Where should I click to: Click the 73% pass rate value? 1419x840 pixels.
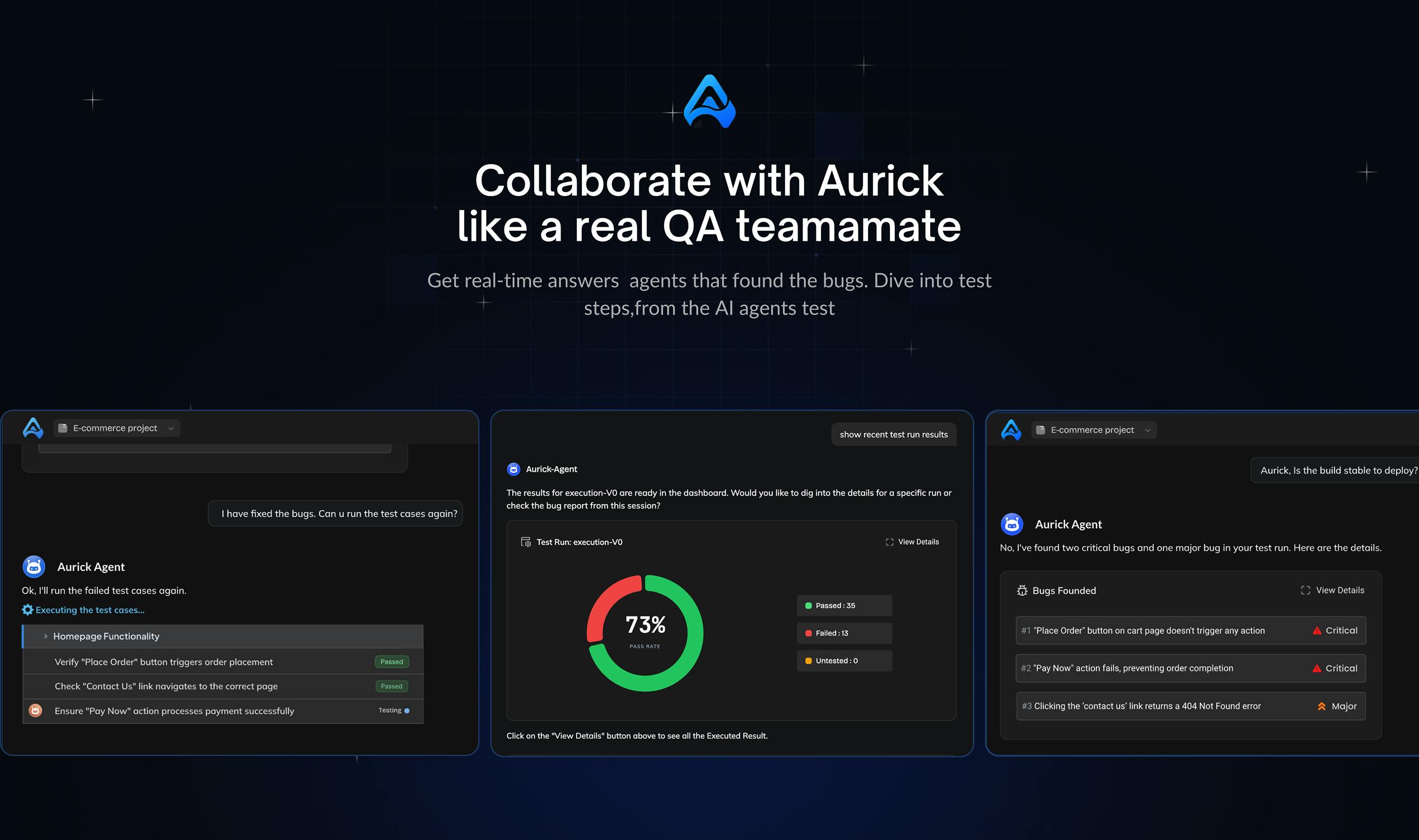point(645,625)
